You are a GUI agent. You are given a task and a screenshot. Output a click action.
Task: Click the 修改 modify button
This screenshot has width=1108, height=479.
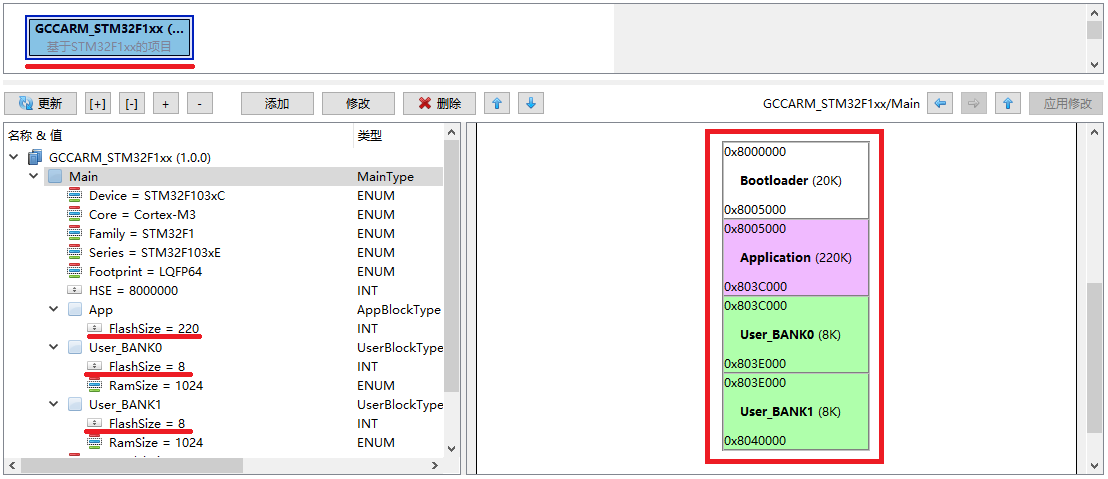point(358,104)
